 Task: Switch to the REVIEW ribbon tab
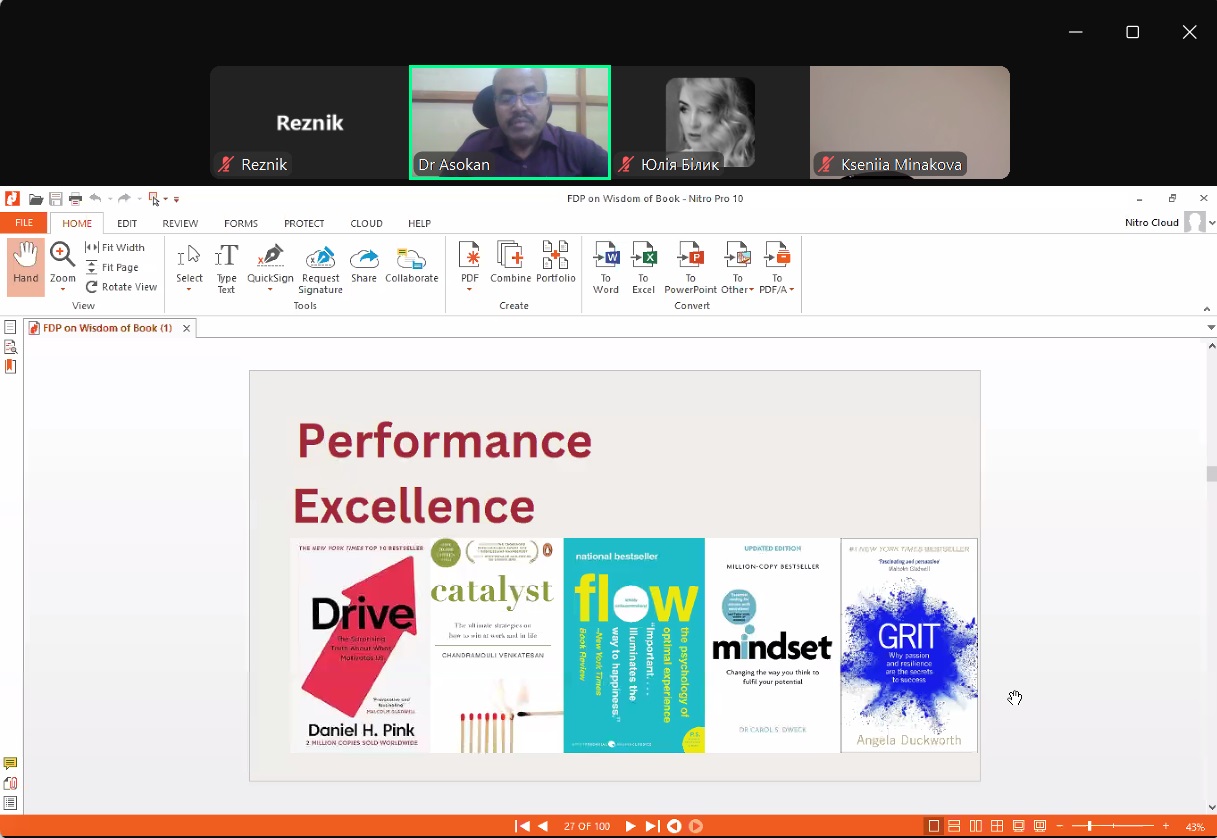[x=180, y=224]
